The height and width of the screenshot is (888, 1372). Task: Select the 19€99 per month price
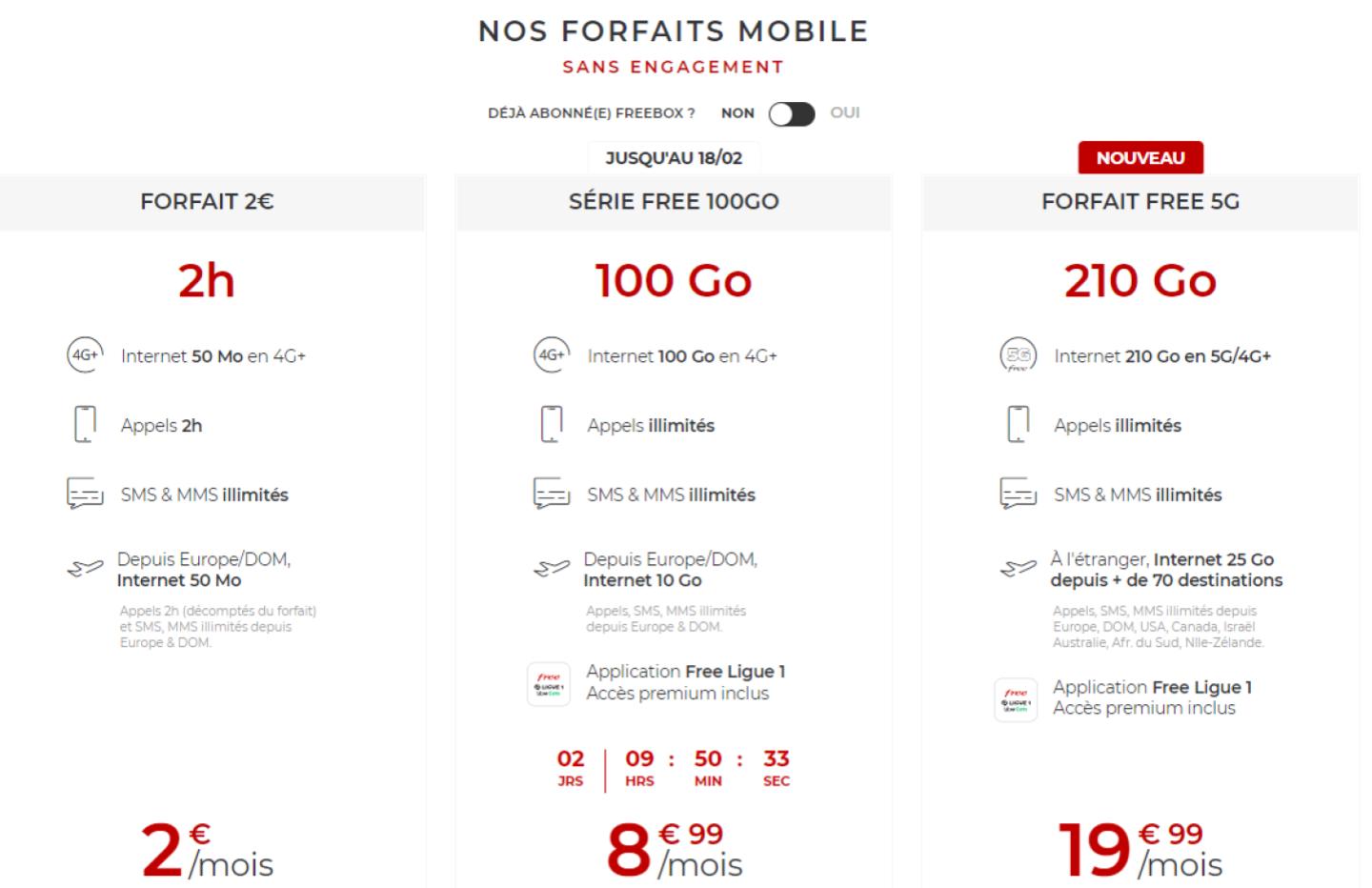coord(1140,850)
